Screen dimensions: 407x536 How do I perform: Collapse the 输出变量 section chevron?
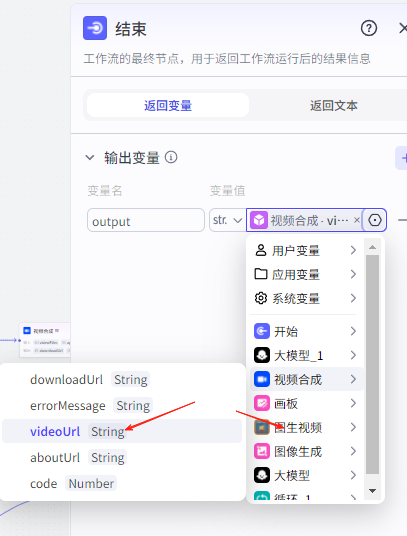click(x=90, y=158)
